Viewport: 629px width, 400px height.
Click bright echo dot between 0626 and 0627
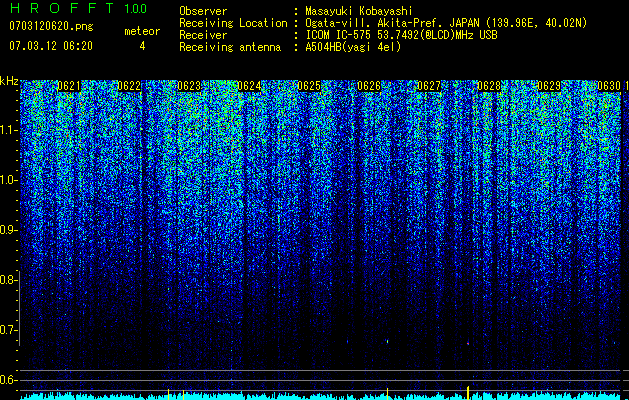pyautogui.click(x=388, y=341)
